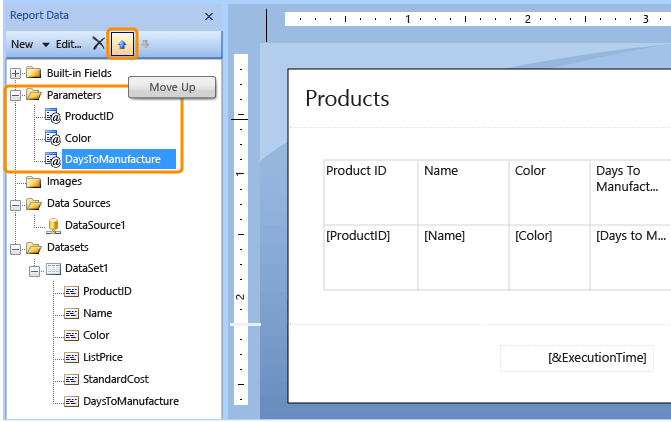Click the DataSource1 database icon
Image resolution: width=671 pixels, height=422 pixels.
(53, 226)
